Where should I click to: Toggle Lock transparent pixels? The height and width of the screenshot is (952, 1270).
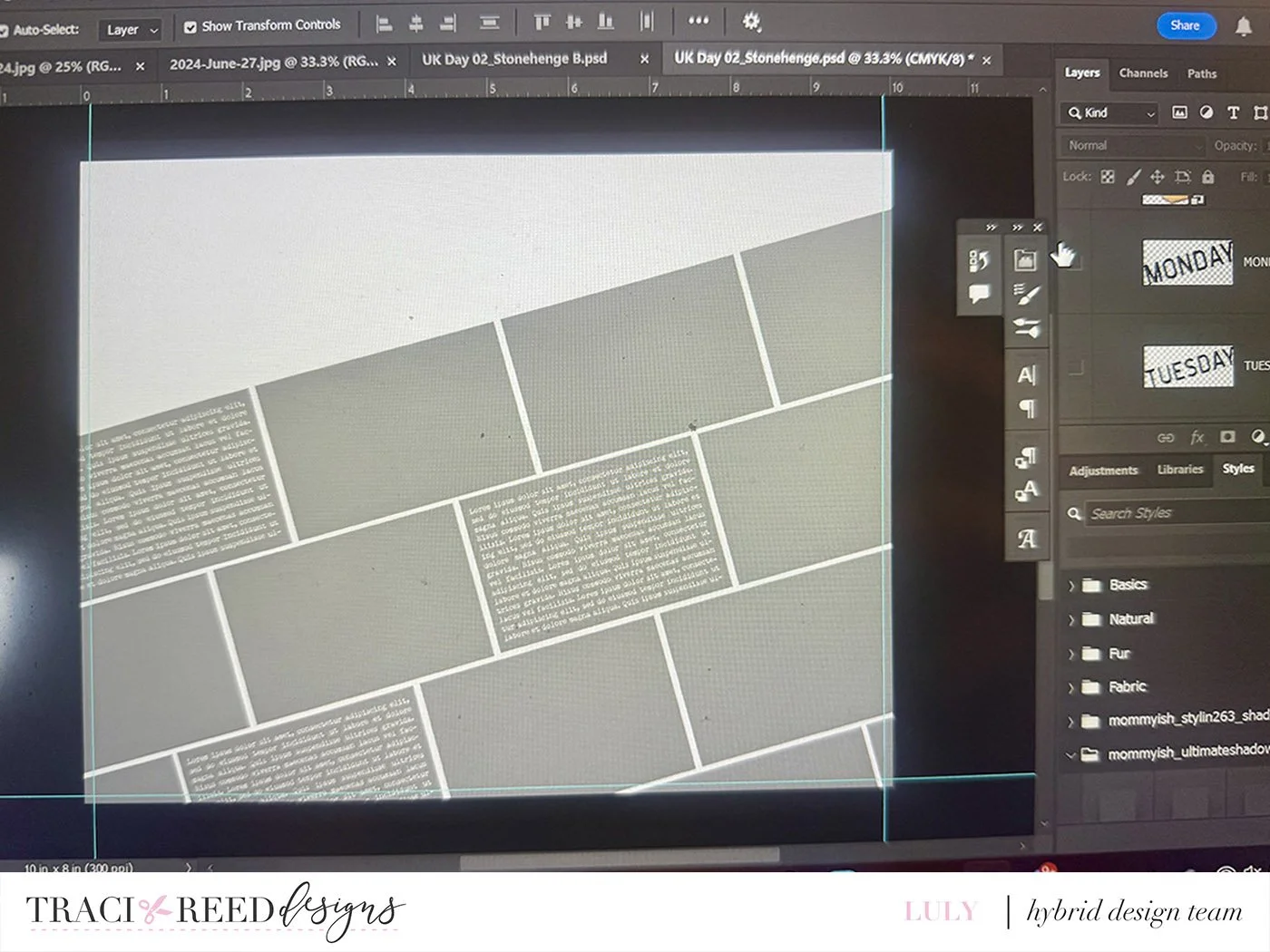pos(1108,177)
